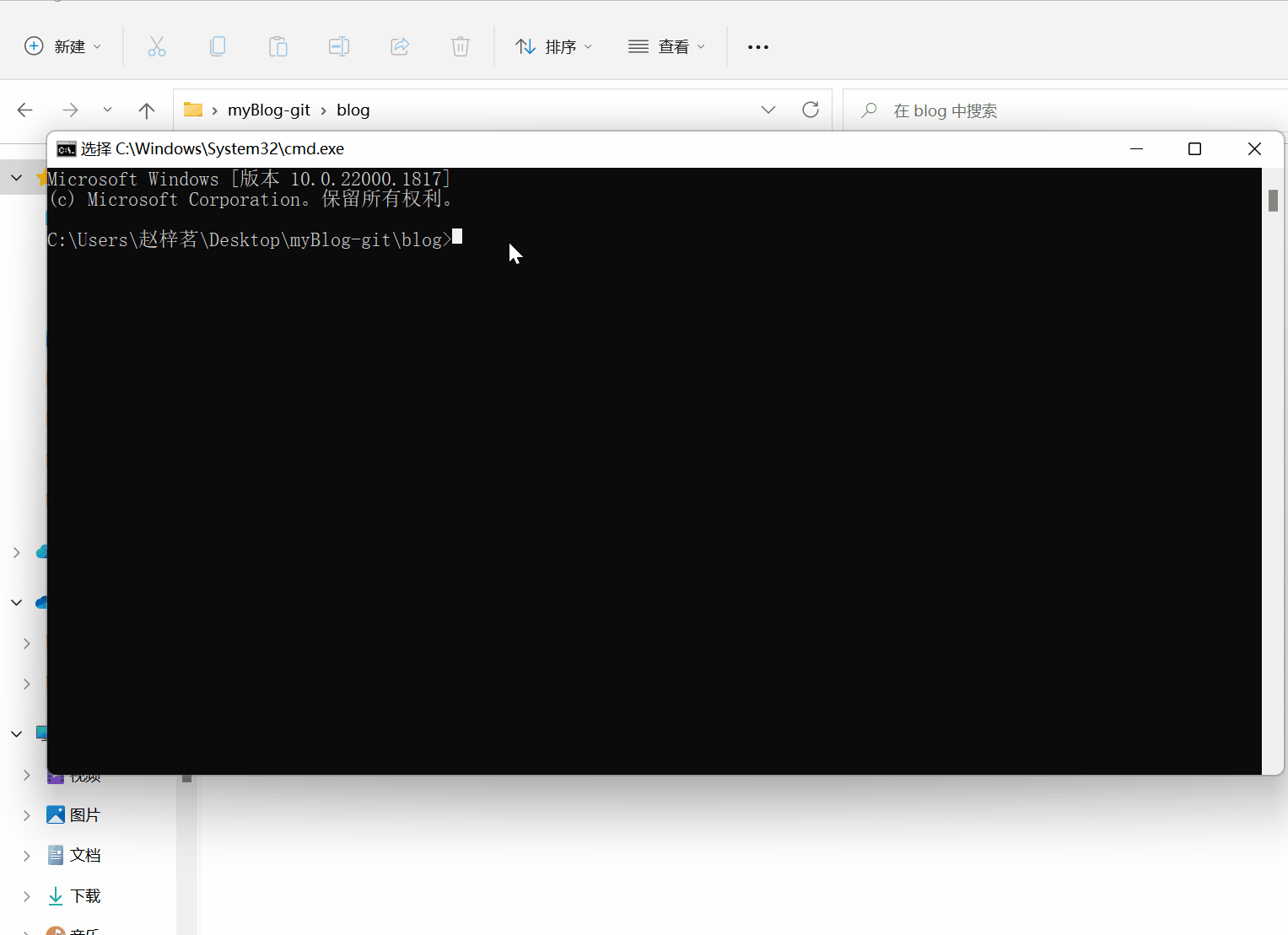
Task: Click the Delete trash can icon
Action: 461,46
